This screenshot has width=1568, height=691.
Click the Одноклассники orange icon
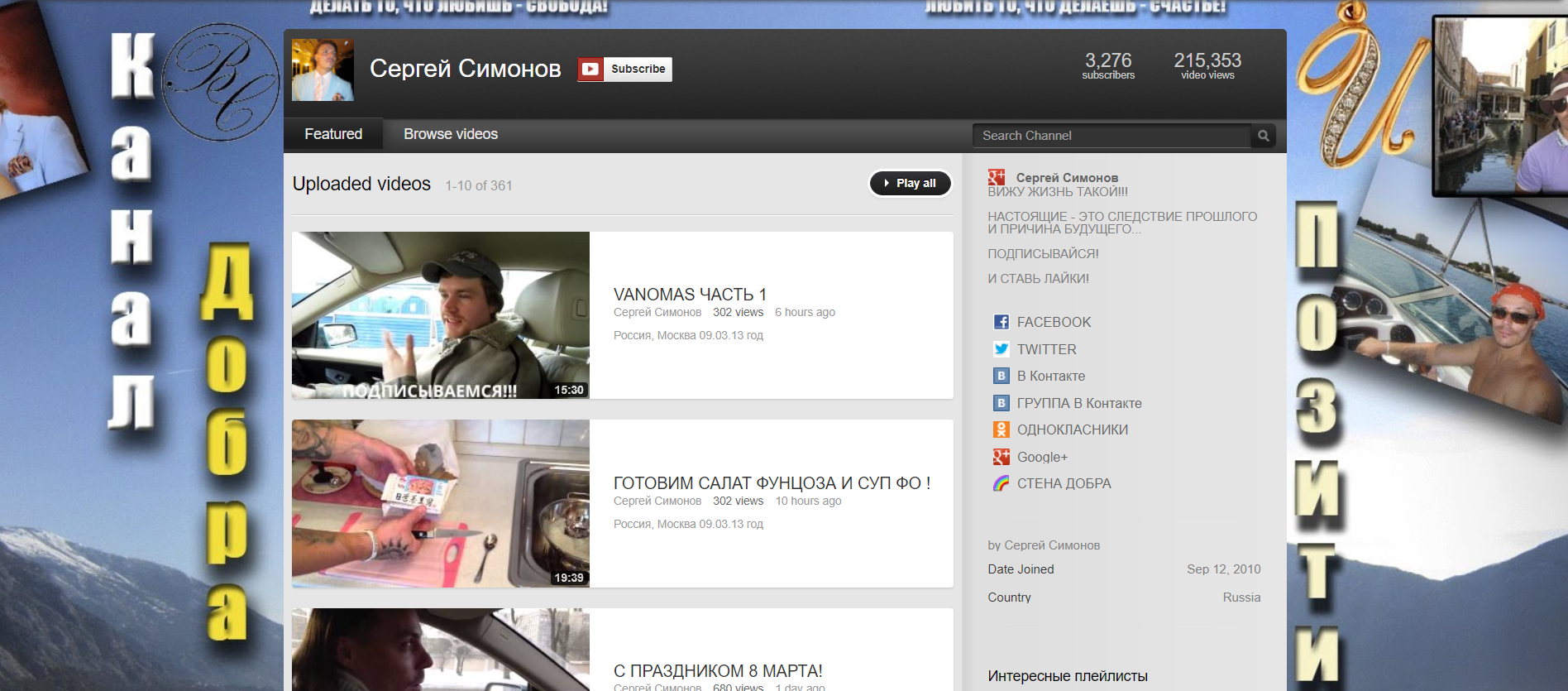tap(1001, 429)
